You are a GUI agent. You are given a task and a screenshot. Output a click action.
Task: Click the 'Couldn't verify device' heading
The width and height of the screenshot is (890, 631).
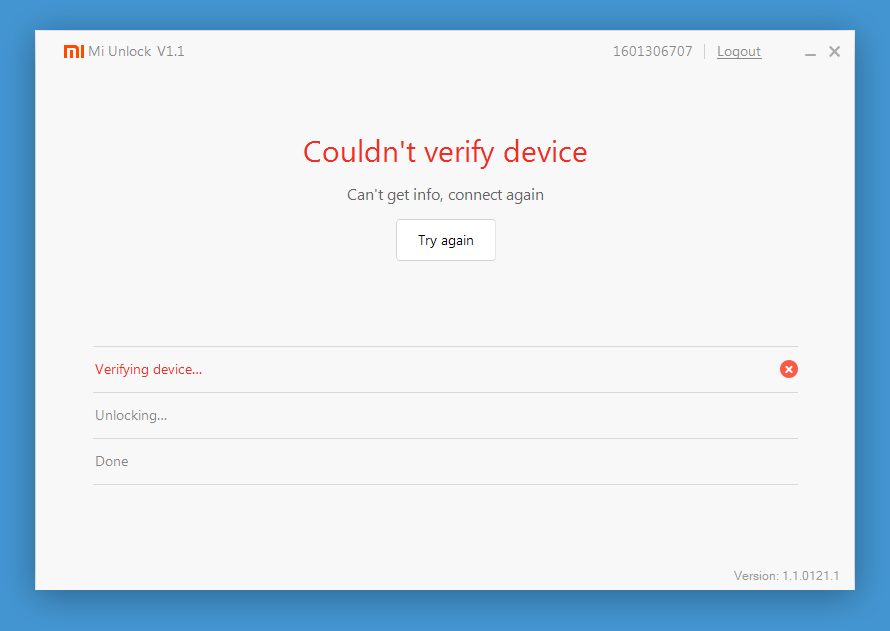(445, 153)
